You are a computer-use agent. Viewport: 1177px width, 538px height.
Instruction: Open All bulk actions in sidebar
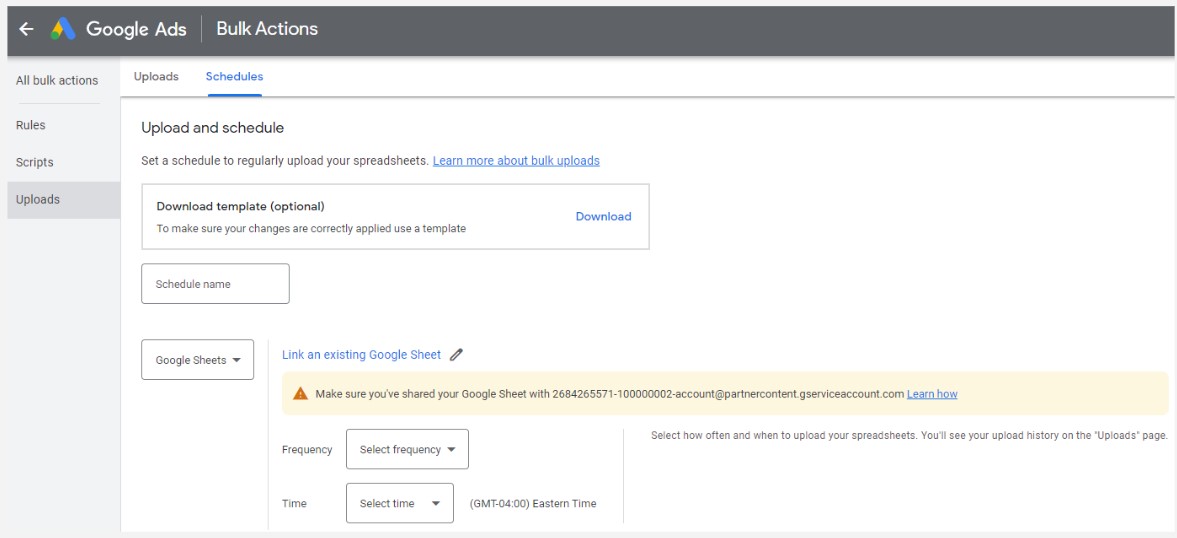(x=57, y=80)
